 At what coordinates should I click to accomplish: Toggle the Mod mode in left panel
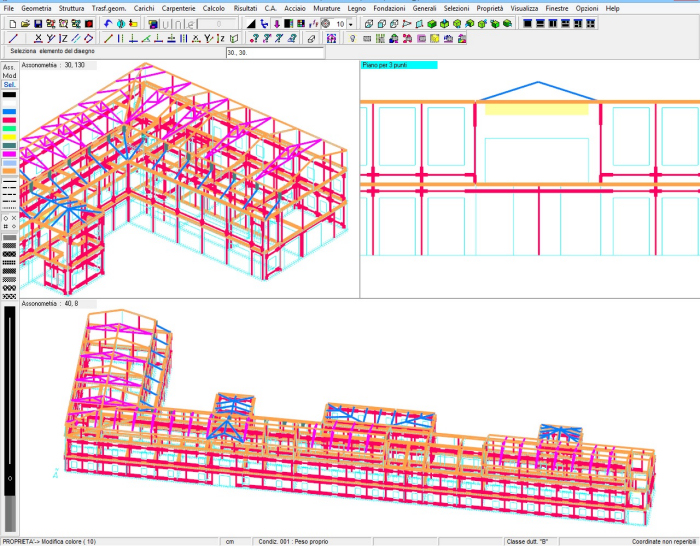point(9,75)
